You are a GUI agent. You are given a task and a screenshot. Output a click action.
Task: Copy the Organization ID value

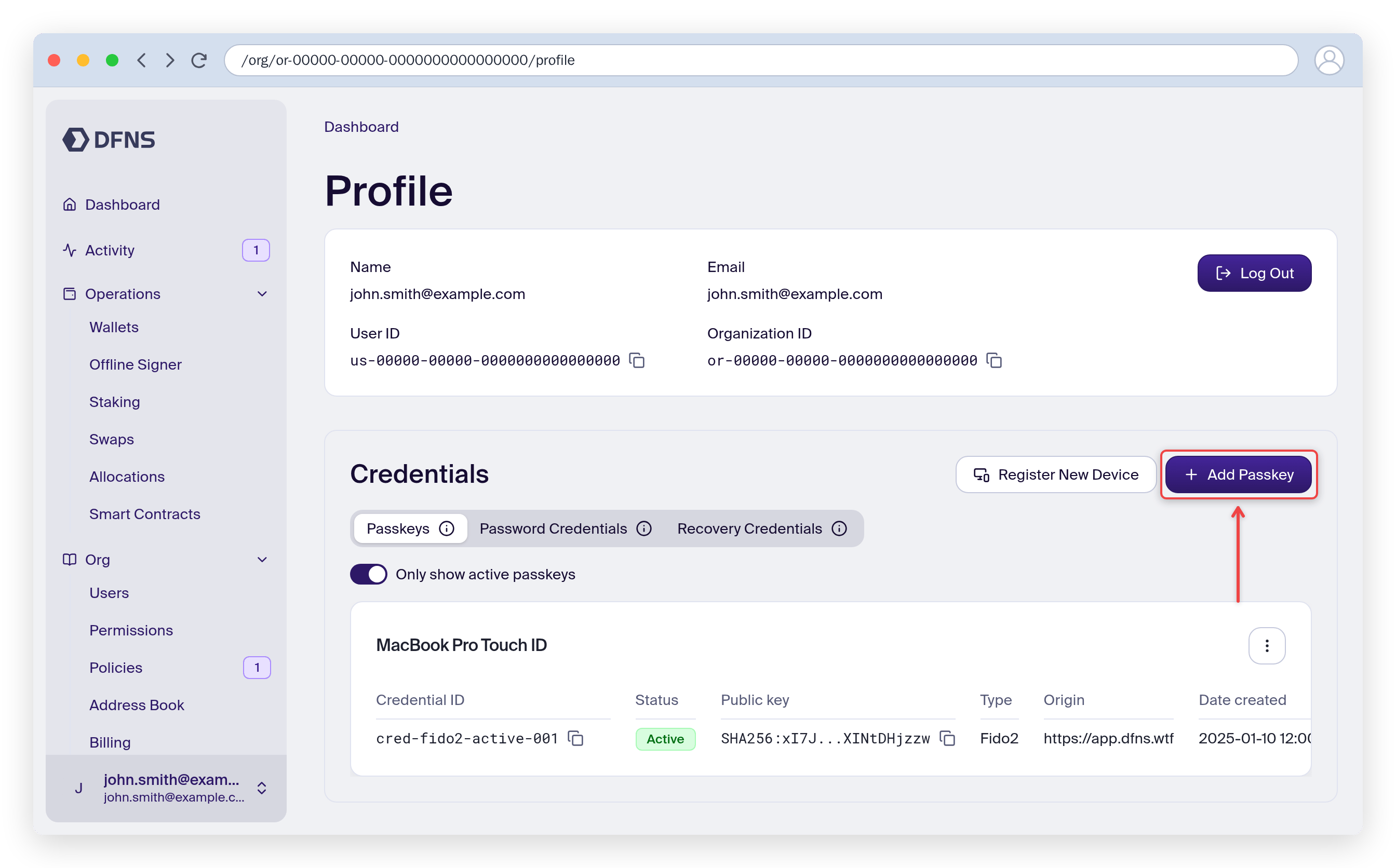(x=994, y=360)
